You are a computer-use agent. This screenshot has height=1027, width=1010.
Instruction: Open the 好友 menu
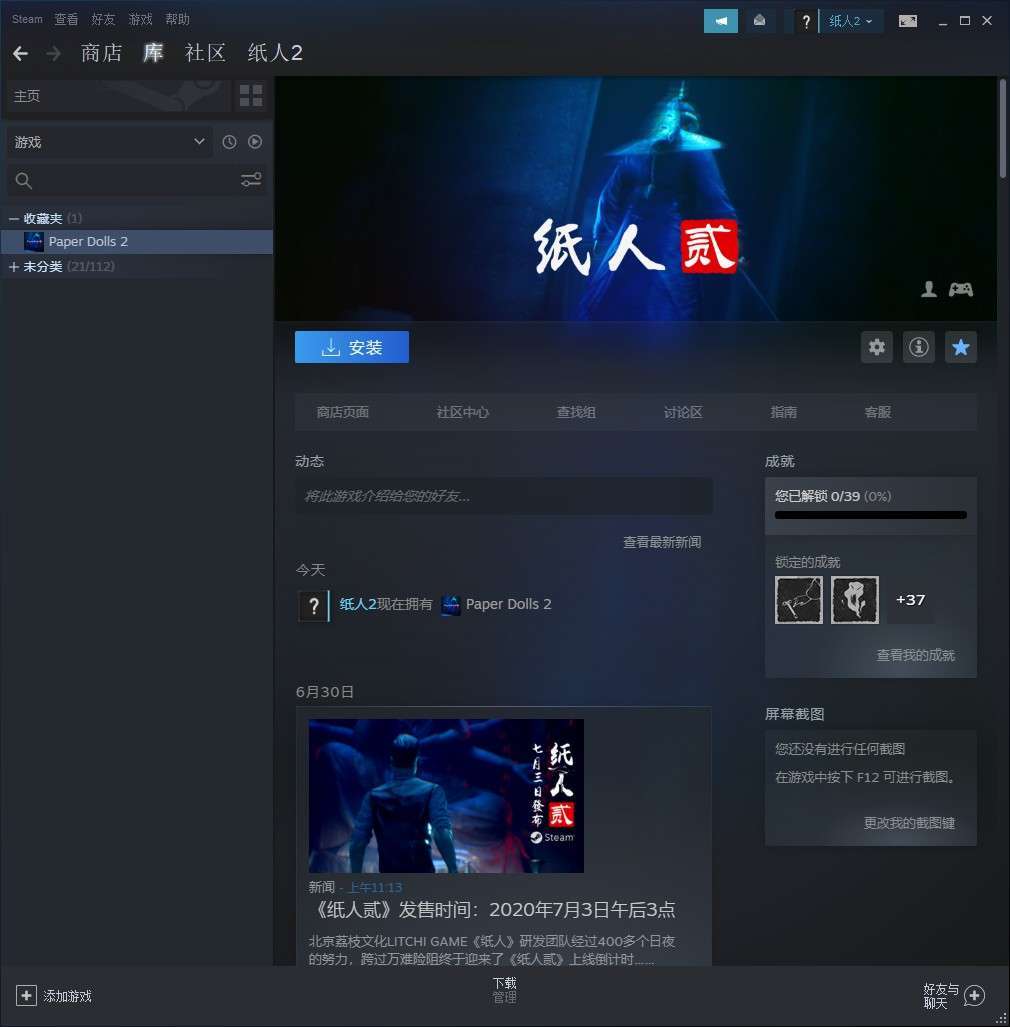pyautogui.click(x=103, y=19)
